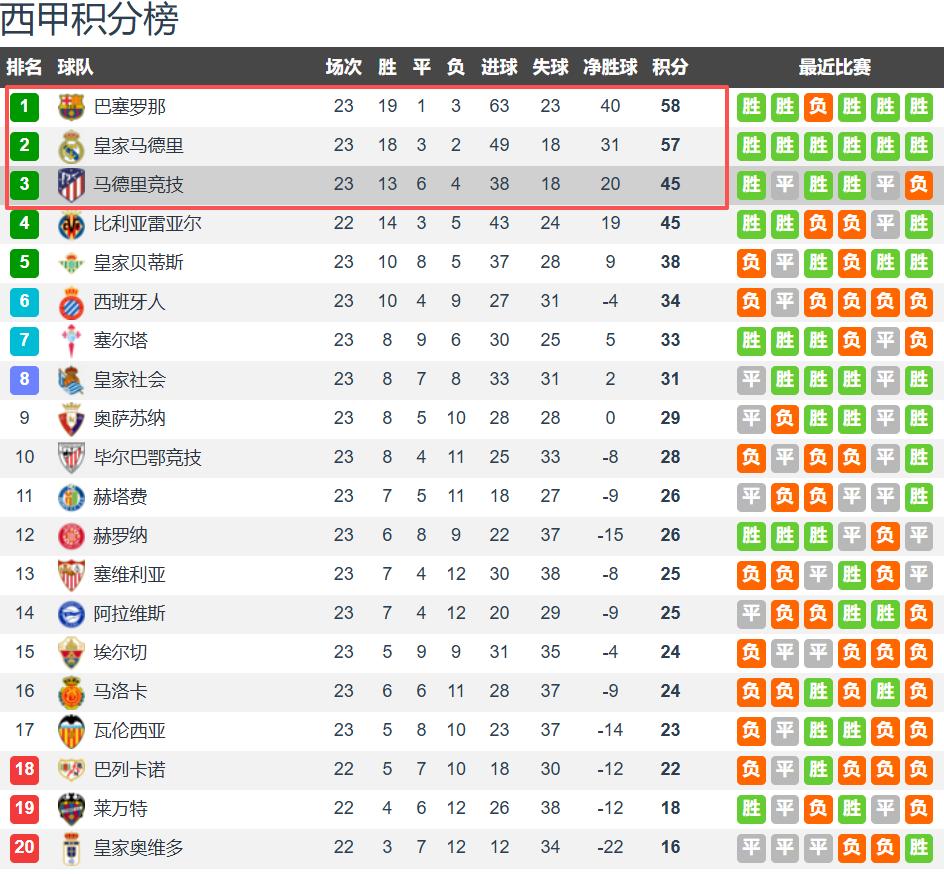Open the 皇家社会 team link
The image size is (944, 874).
tap(130, 380)
